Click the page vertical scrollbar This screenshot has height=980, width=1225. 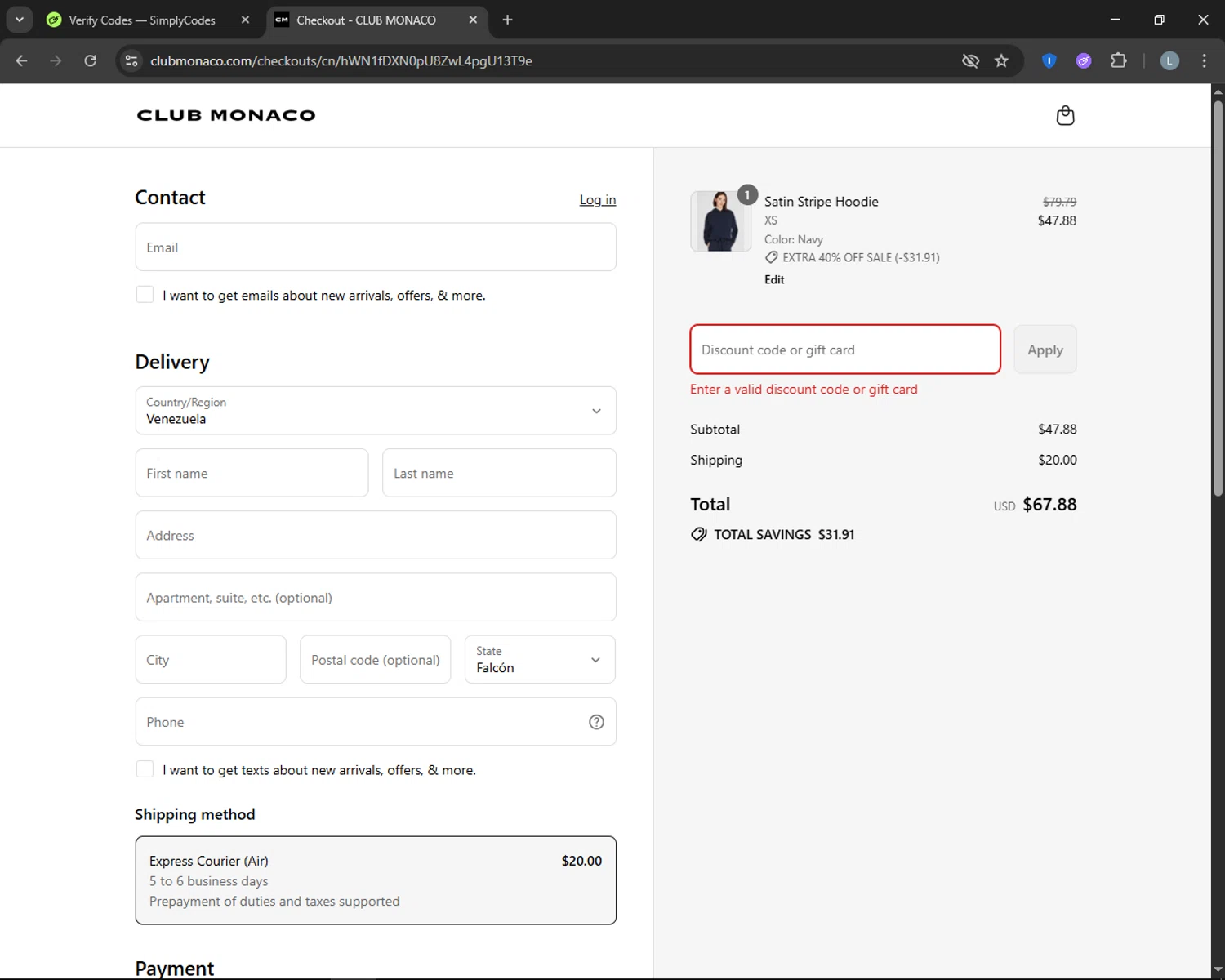click(x=1218, y=298)
